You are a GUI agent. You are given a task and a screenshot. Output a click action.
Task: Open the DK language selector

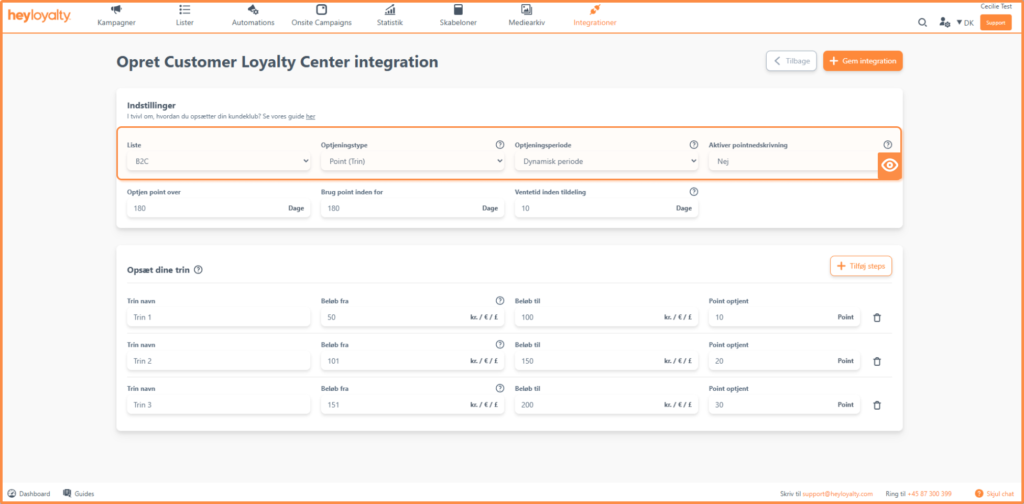tap(965, 22)
